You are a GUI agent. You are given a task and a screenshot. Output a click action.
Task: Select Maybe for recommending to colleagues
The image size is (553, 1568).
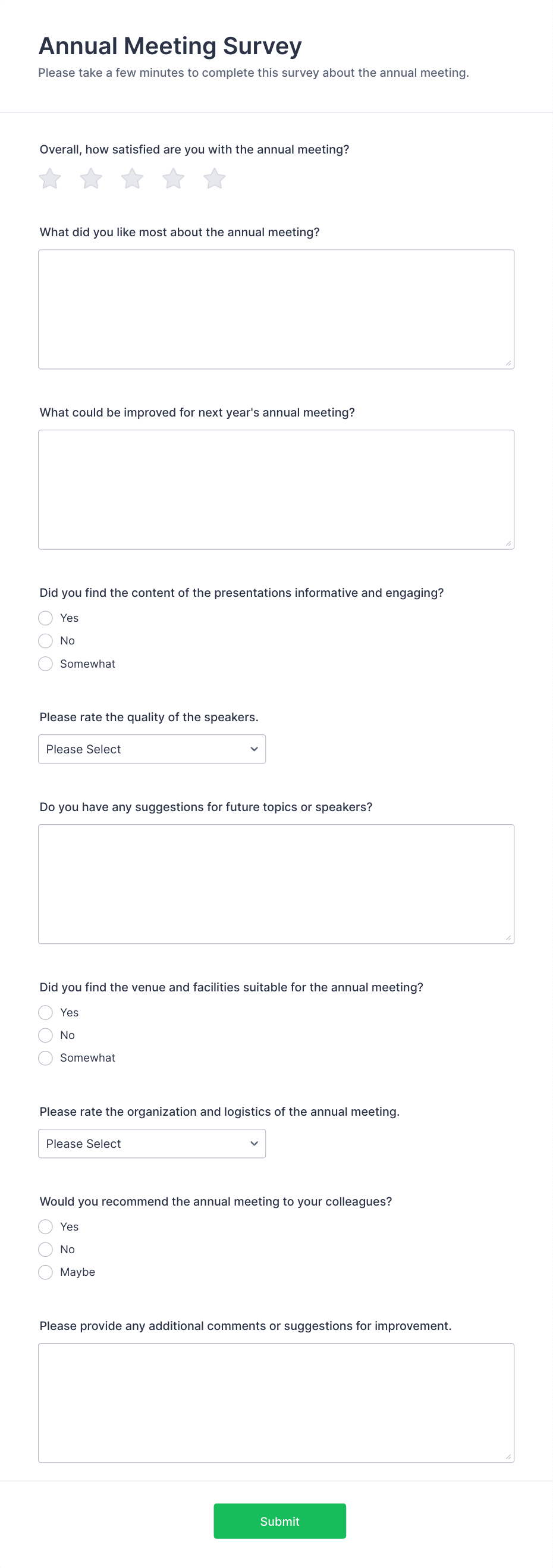pyautogui.click(x=45, y=1272)
